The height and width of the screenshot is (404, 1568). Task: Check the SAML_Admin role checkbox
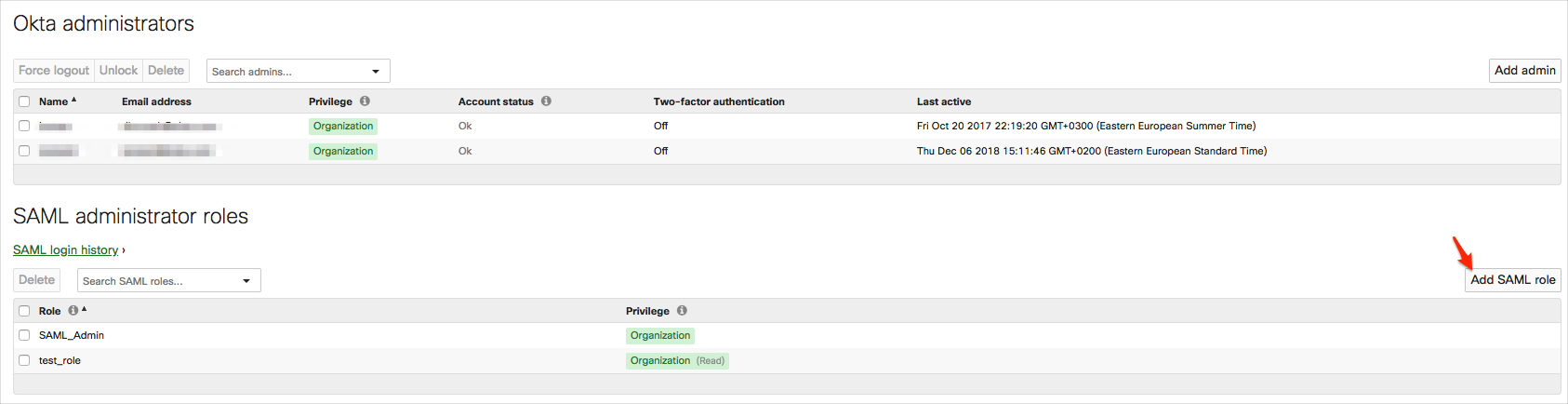24,335
